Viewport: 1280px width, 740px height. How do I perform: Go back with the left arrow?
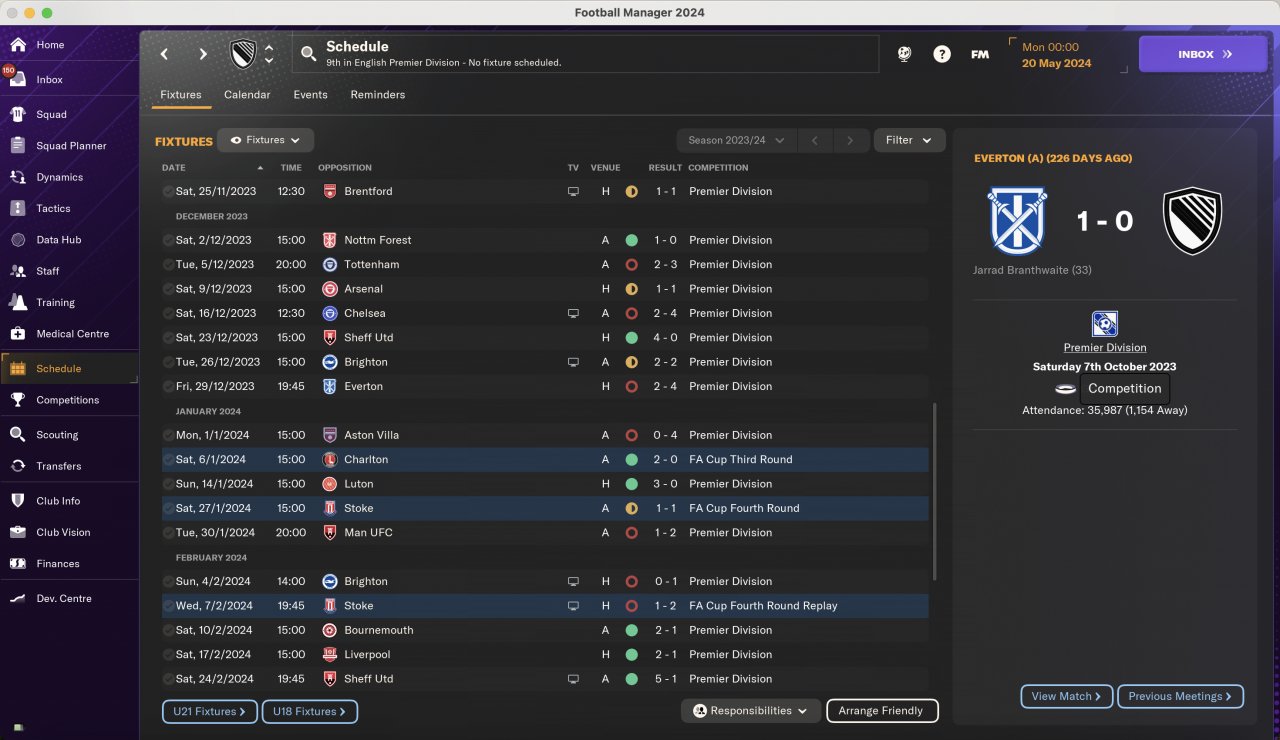coord(165,54)
